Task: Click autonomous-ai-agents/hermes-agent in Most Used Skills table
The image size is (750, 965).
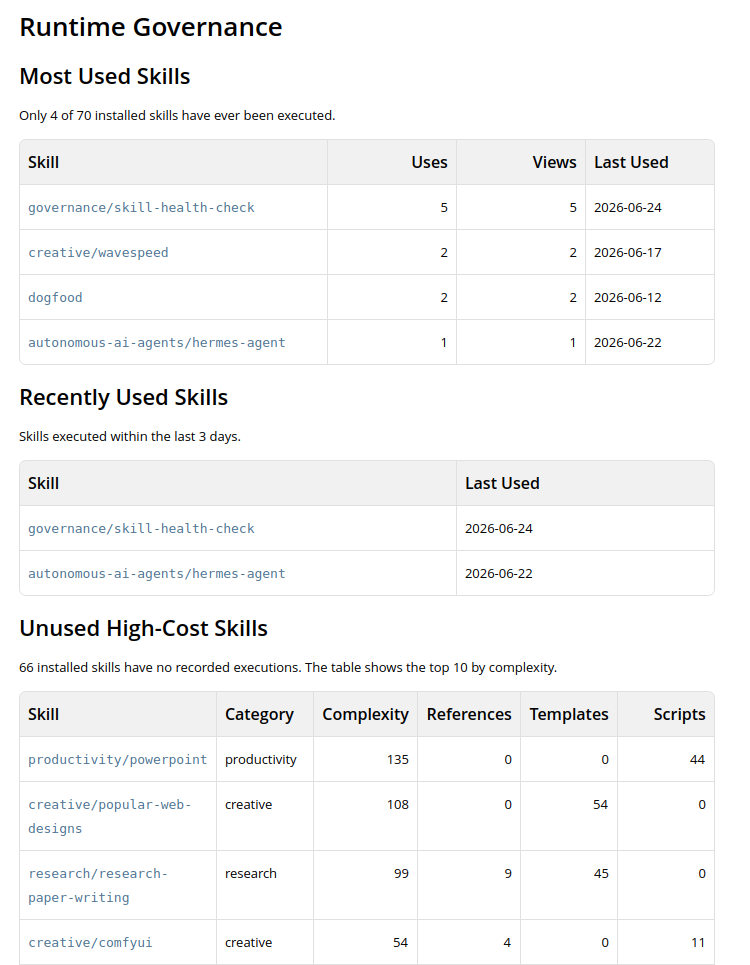Action: click(x=156, y=342)
